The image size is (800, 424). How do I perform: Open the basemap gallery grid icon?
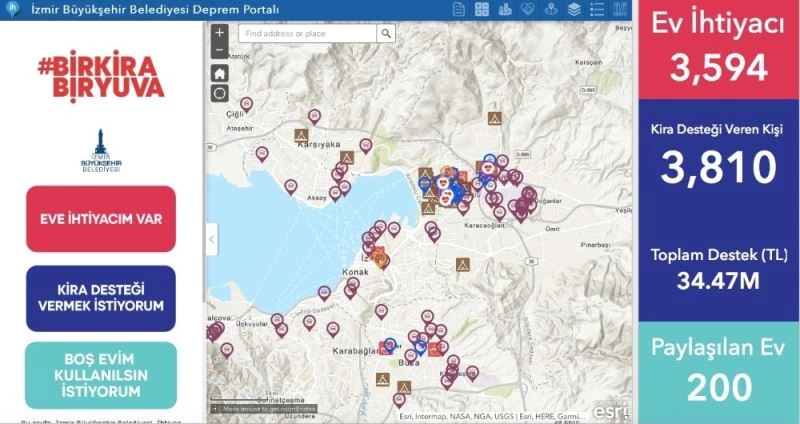coord(482,10)
